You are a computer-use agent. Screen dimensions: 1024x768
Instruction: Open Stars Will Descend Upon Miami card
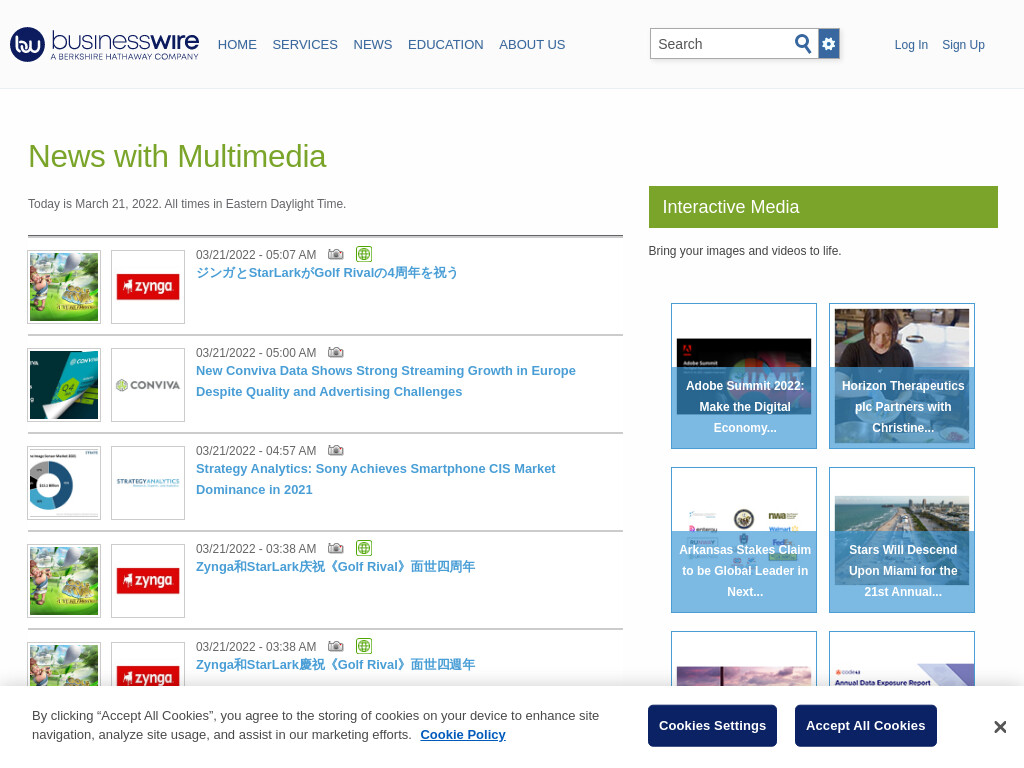pyautogui.click(x=902, y=539)
